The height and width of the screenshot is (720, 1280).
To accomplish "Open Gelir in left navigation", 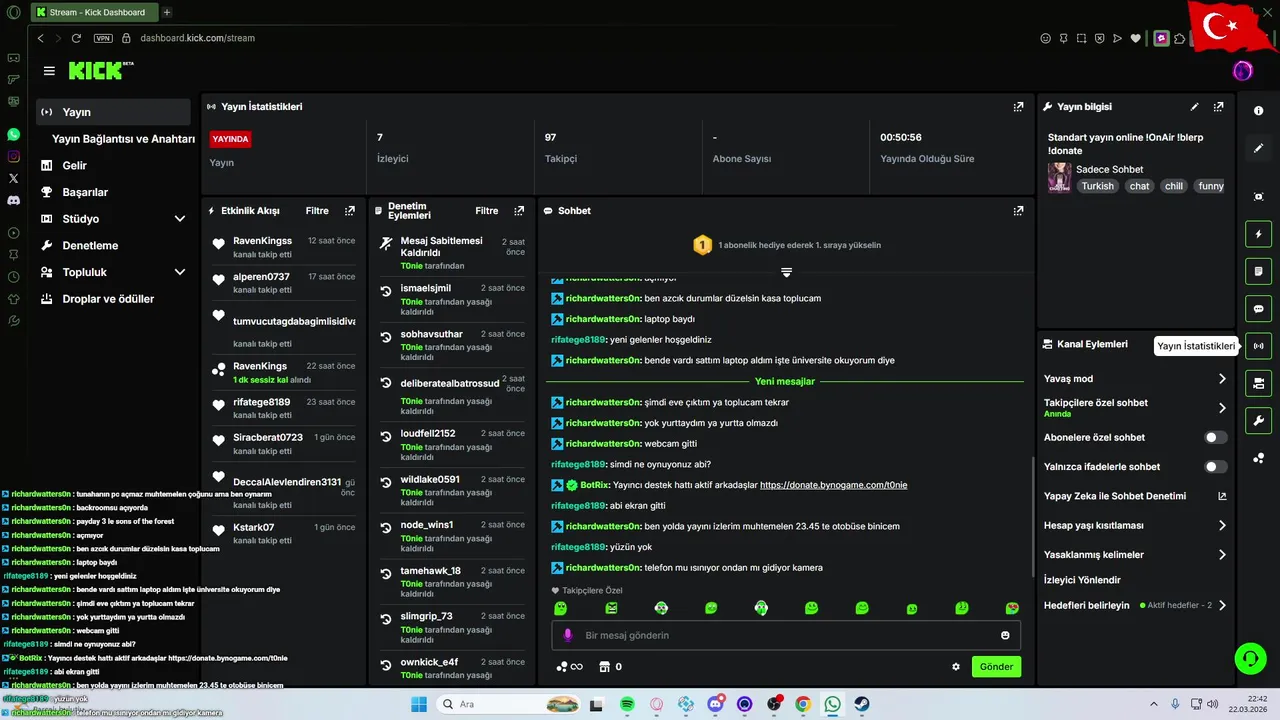I will 74,166.
